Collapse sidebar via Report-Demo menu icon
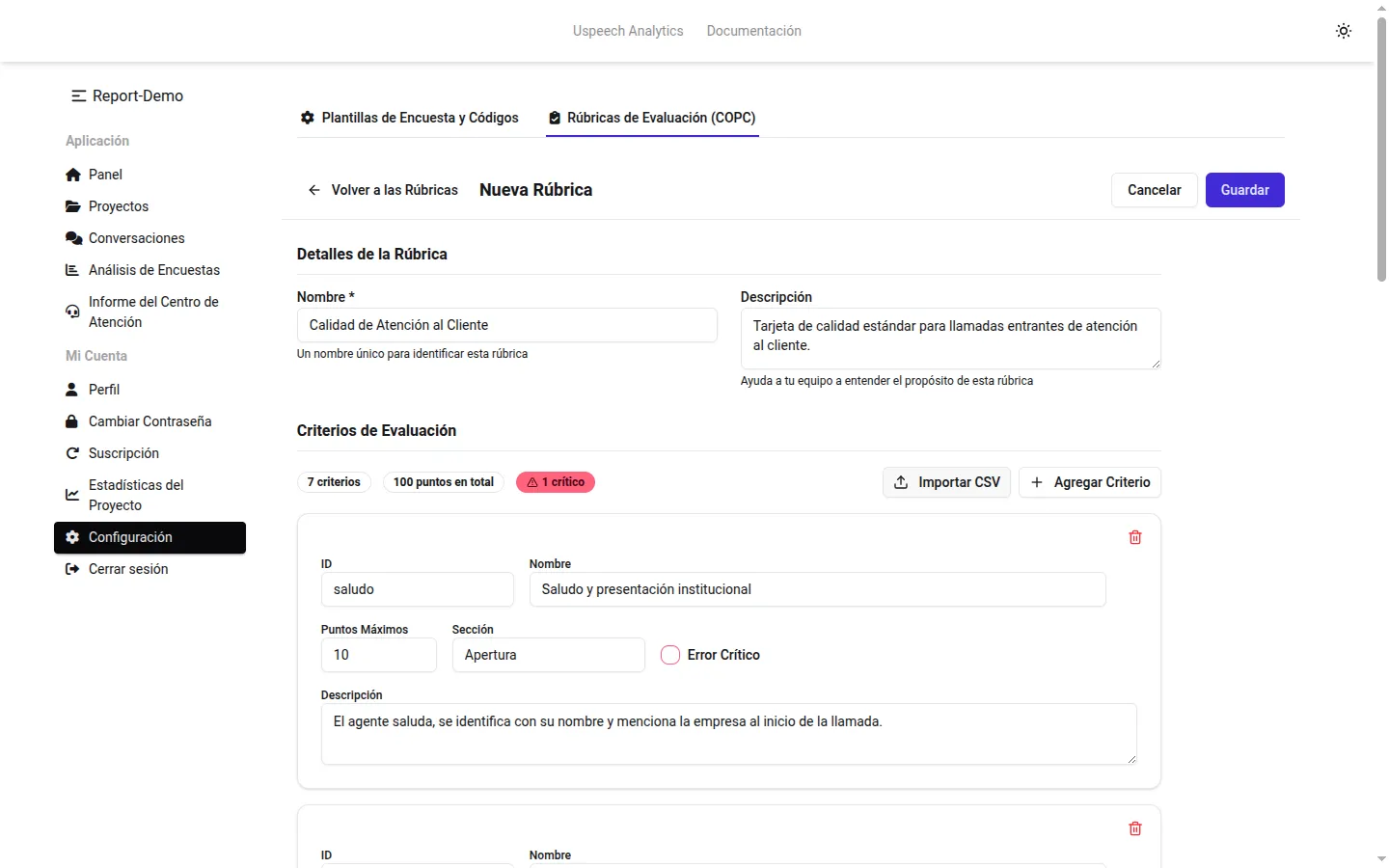 79,96
